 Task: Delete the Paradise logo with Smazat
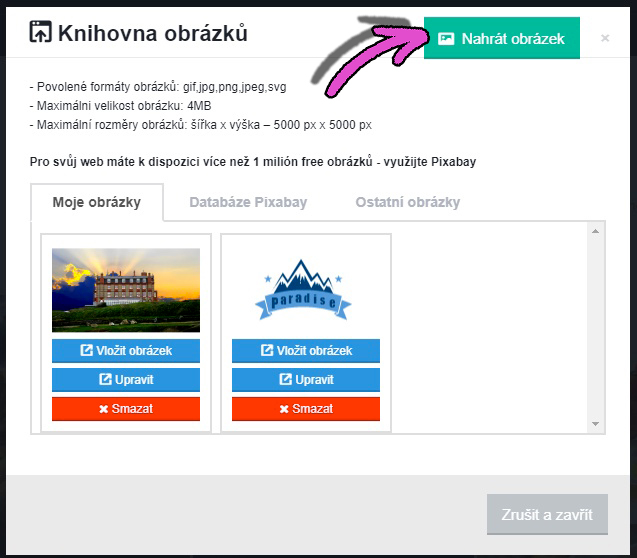pos(306,409)
